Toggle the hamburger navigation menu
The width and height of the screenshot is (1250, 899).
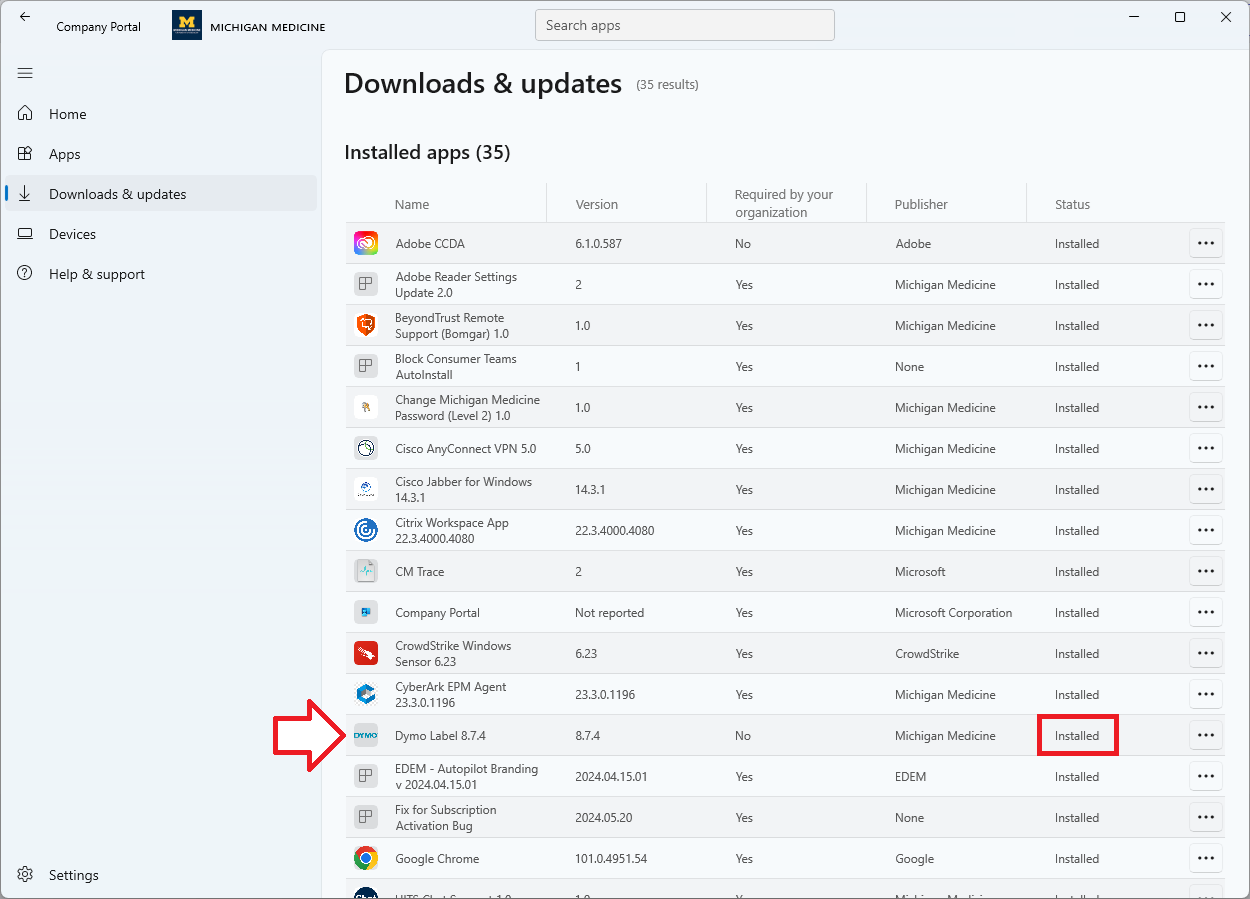(25, 73)
